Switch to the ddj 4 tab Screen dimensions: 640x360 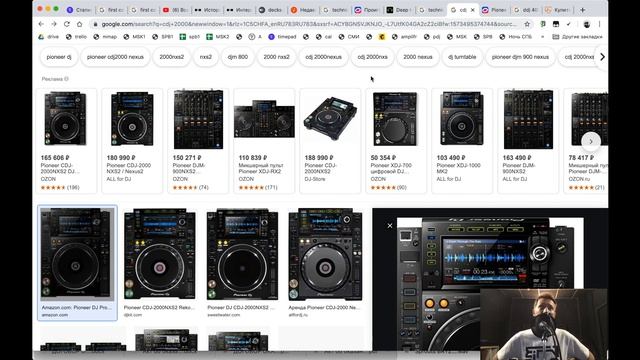pyautogui.click(x=527, y=9)
